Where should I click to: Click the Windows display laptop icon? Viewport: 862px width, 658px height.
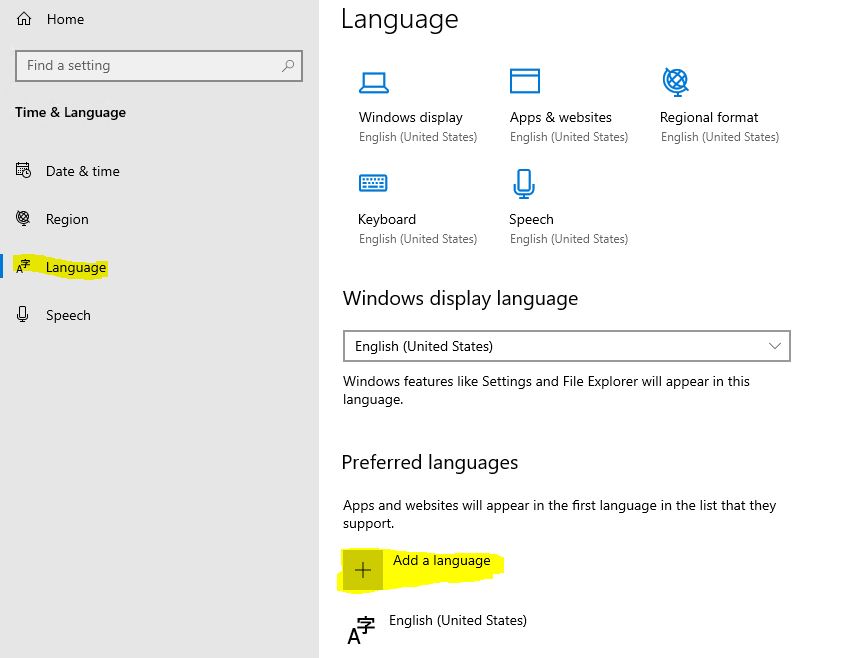(374, 82)
